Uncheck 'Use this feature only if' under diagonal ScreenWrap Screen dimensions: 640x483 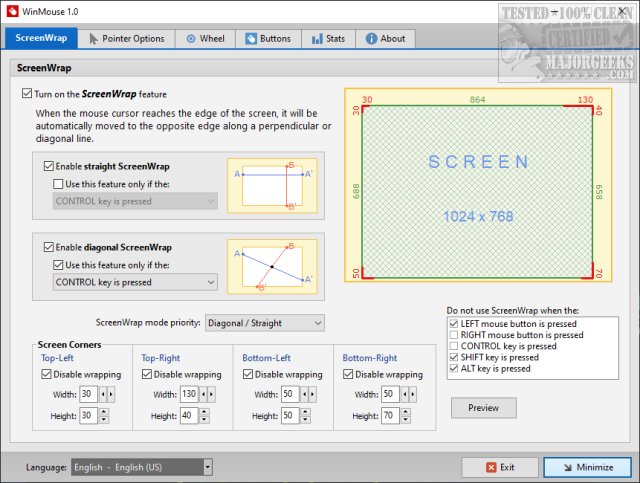click(x=58, y=265)
